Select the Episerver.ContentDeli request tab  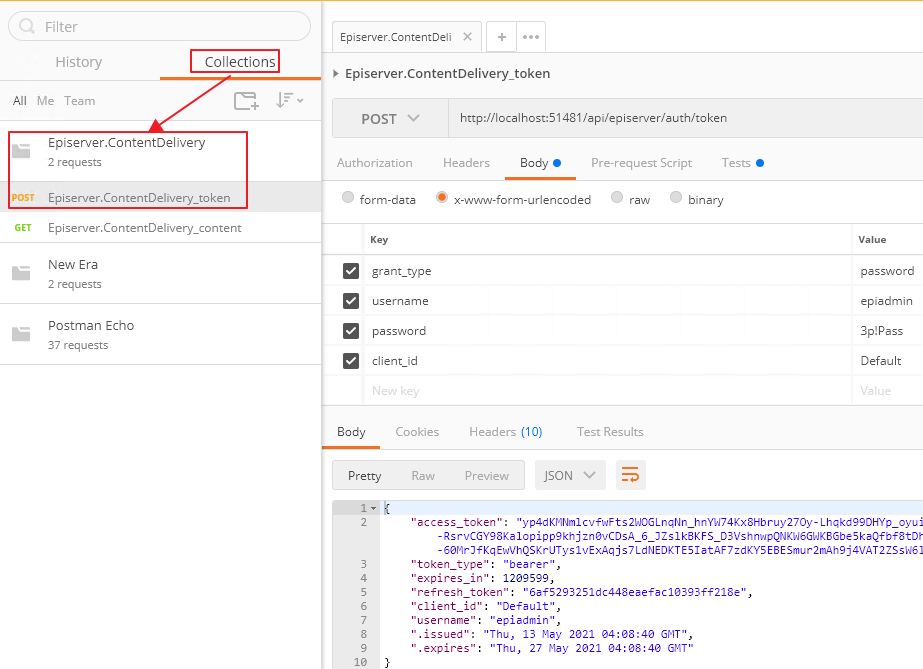tap(407, 37)
